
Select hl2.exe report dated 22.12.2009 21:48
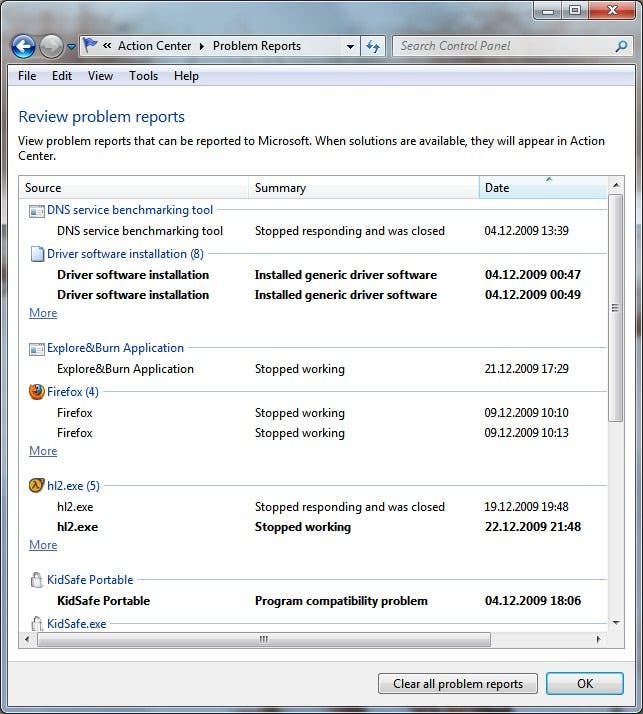(313, 527)
